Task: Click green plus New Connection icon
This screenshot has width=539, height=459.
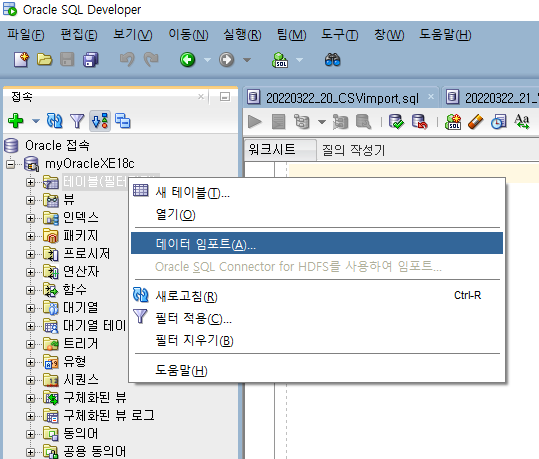Action: click(15, 121)
